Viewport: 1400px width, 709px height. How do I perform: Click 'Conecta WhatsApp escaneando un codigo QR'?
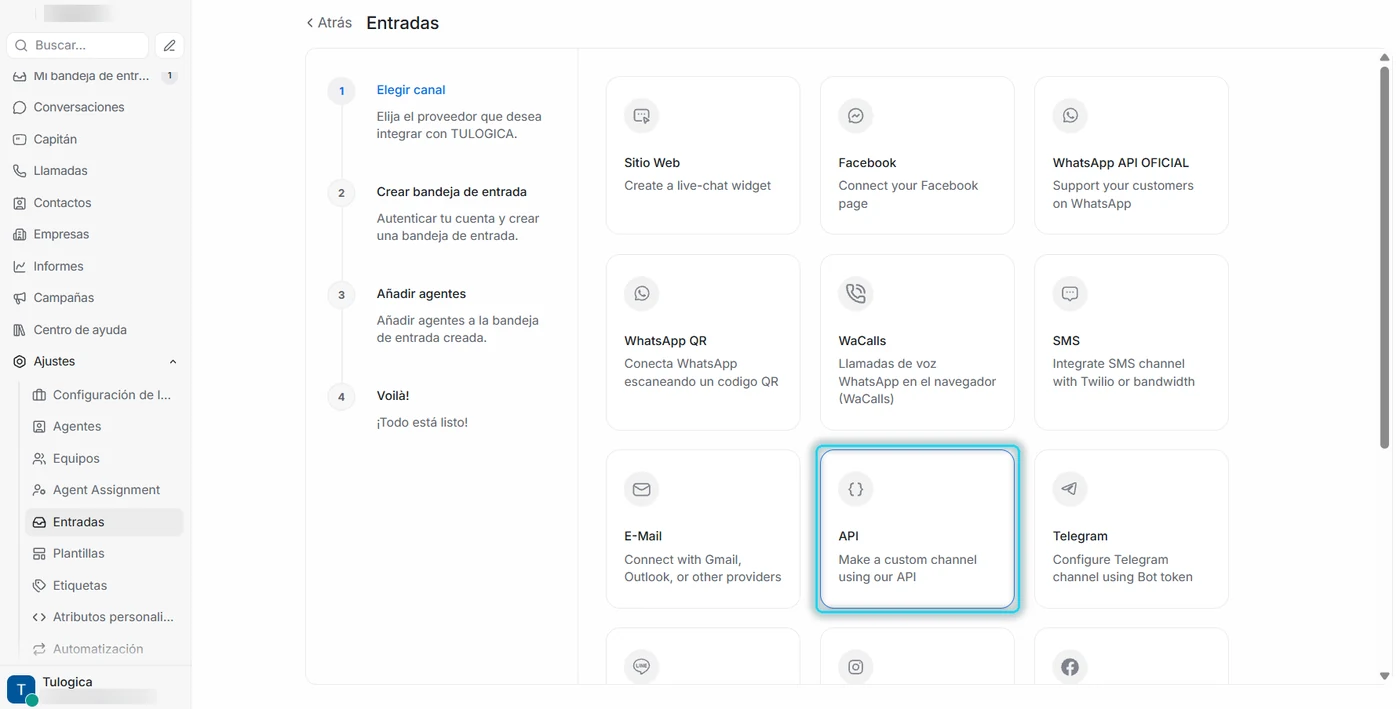pyautogui.click(x=701, y=373)
